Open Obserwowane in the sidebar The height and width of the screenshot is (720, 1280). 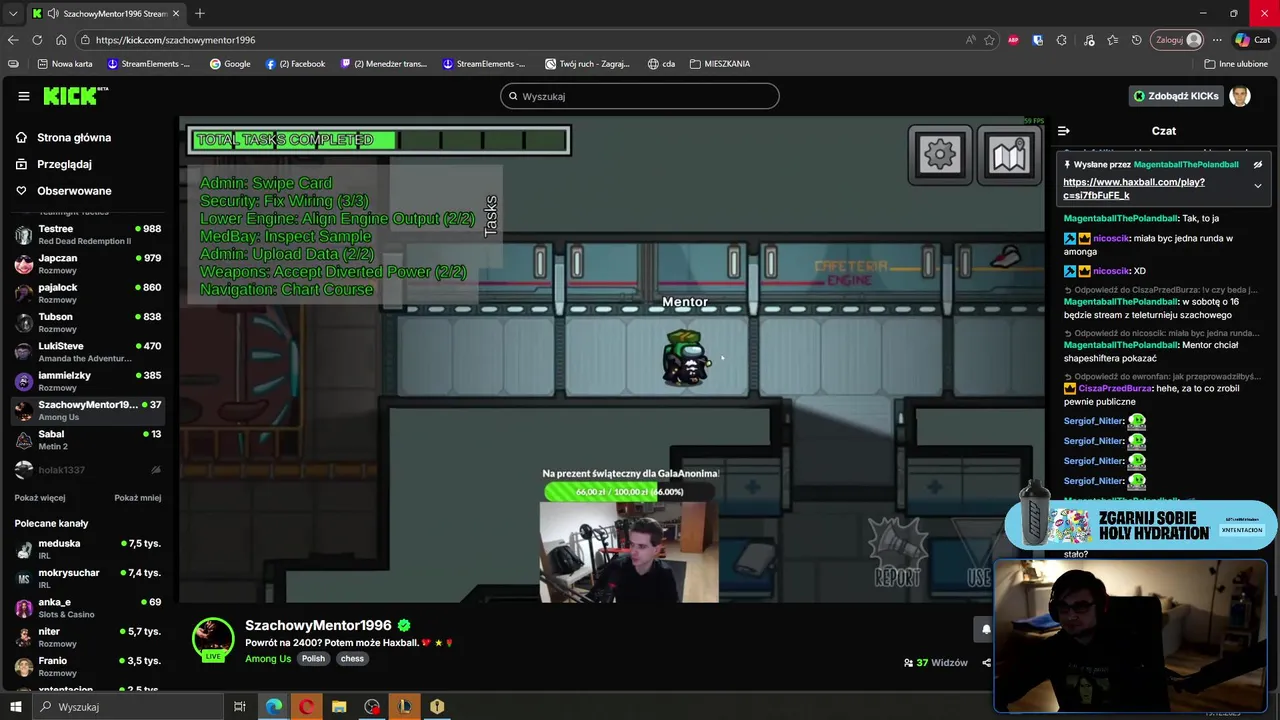pos(63,190)
